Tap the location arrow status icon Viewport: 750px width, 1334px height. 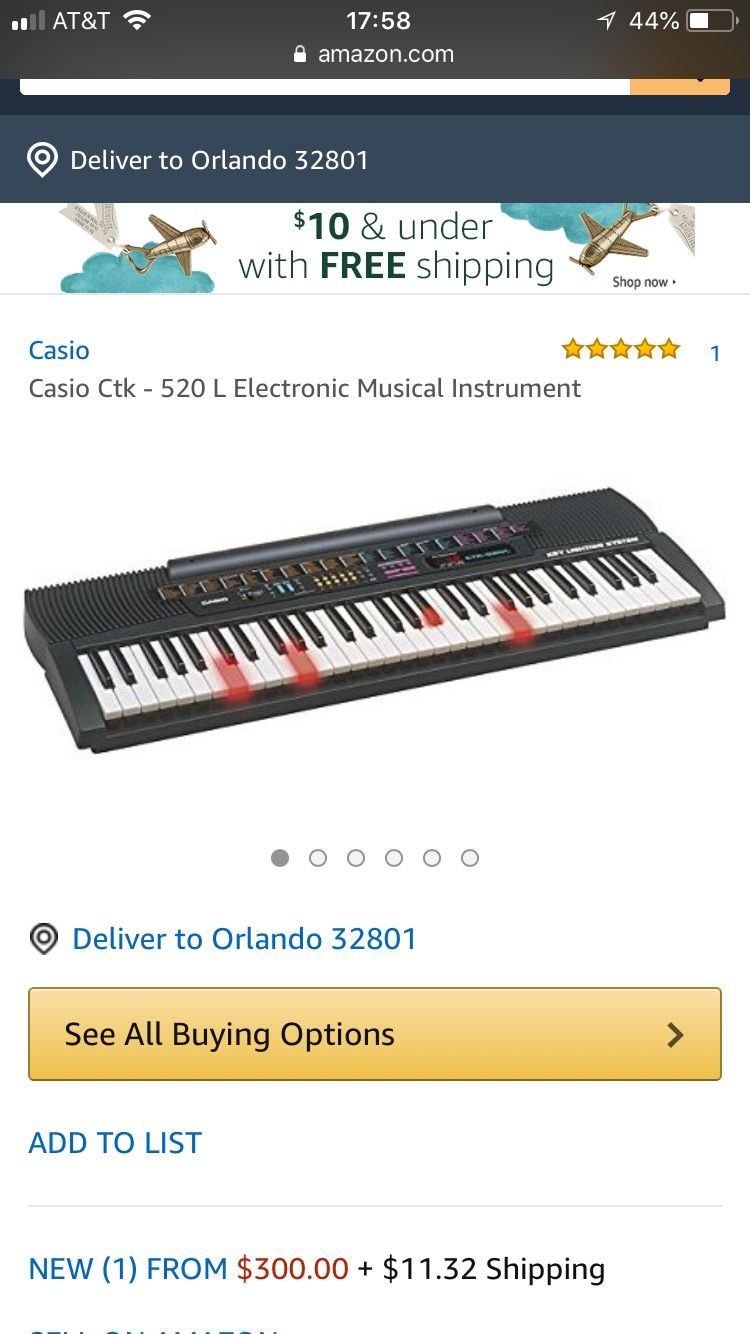pos(606,21)
